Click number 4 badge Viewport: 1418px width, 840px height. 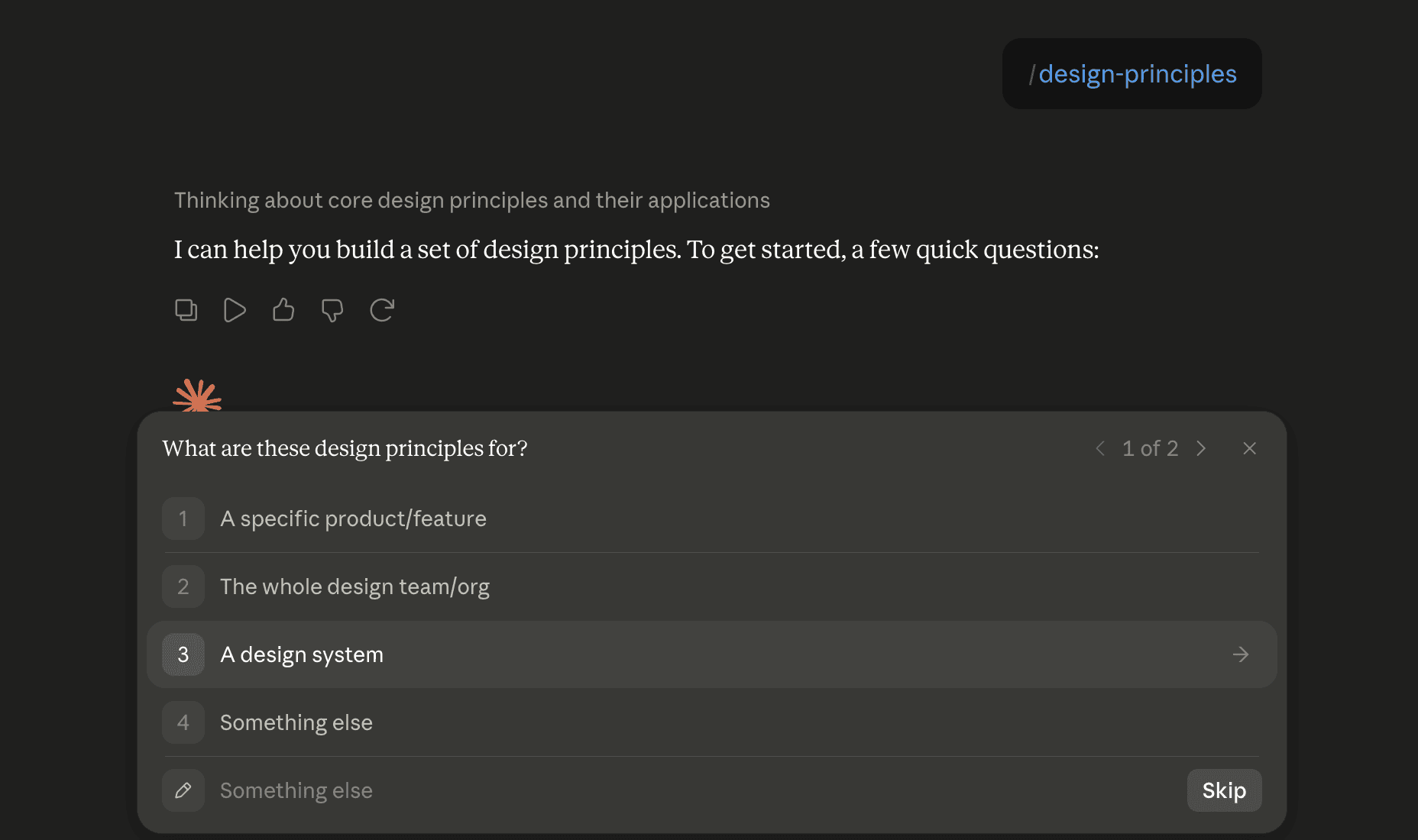[x=183, y=722]
